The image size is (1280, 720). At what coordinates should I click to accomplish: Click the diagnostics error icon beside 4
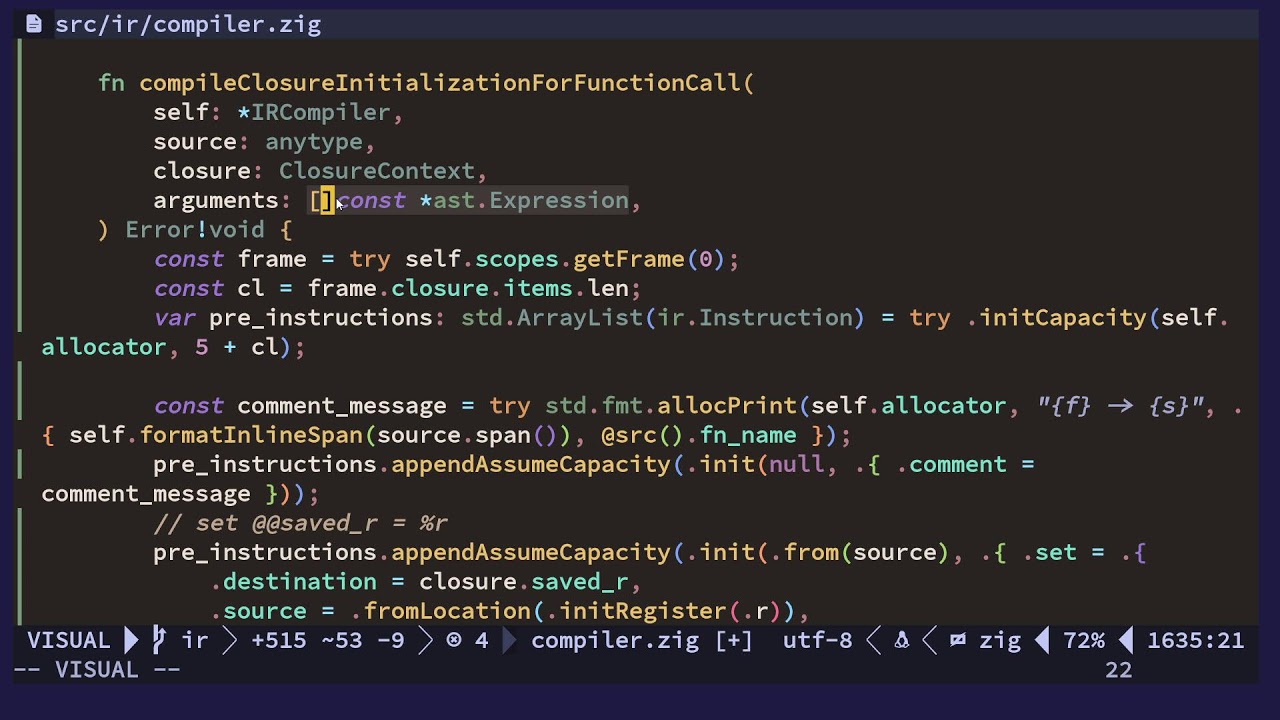click(454, 640)
